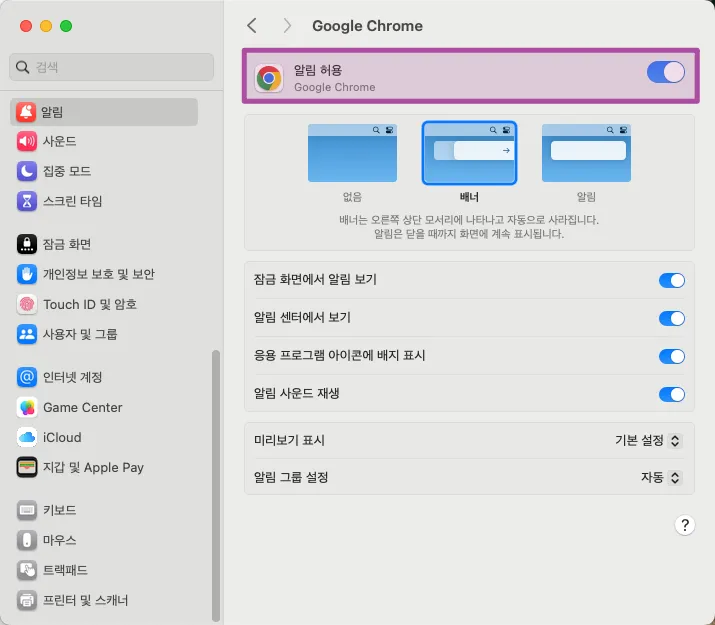Select 인터넷 계정 label in sidebar
The height and width of the screenshot is (625, 715).
(x=73, y=377)
